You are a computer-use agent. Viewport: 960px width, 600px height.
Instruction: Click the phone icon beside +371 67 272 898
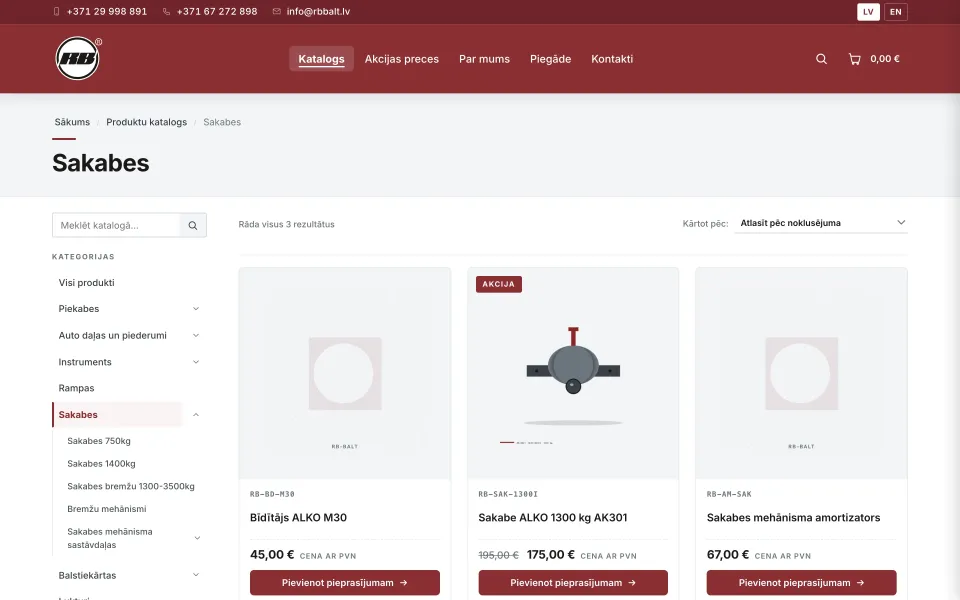pos(166,12)
